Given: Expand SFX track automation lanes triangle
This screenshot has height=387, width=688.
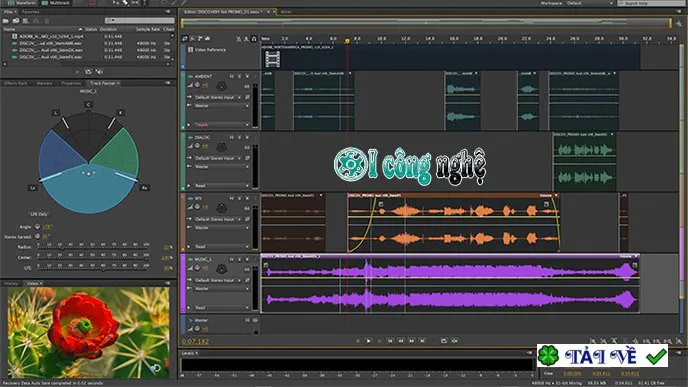Looking at the screenshot, I should [x=189, y=247].
